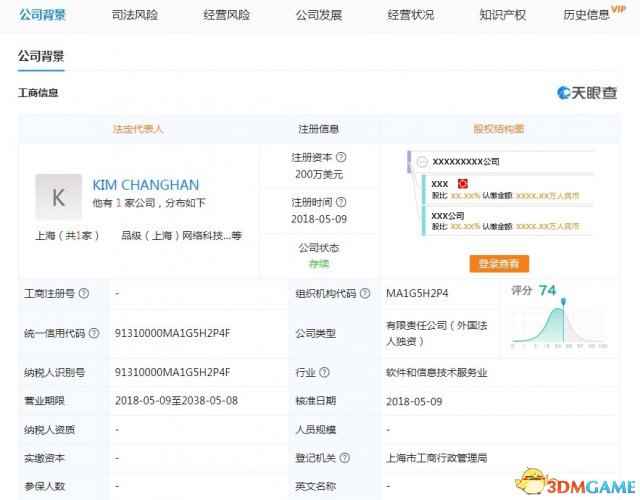Click the orange 登录查看 button
This screenshot has height=500, width=640.
(x=499, y=263)
